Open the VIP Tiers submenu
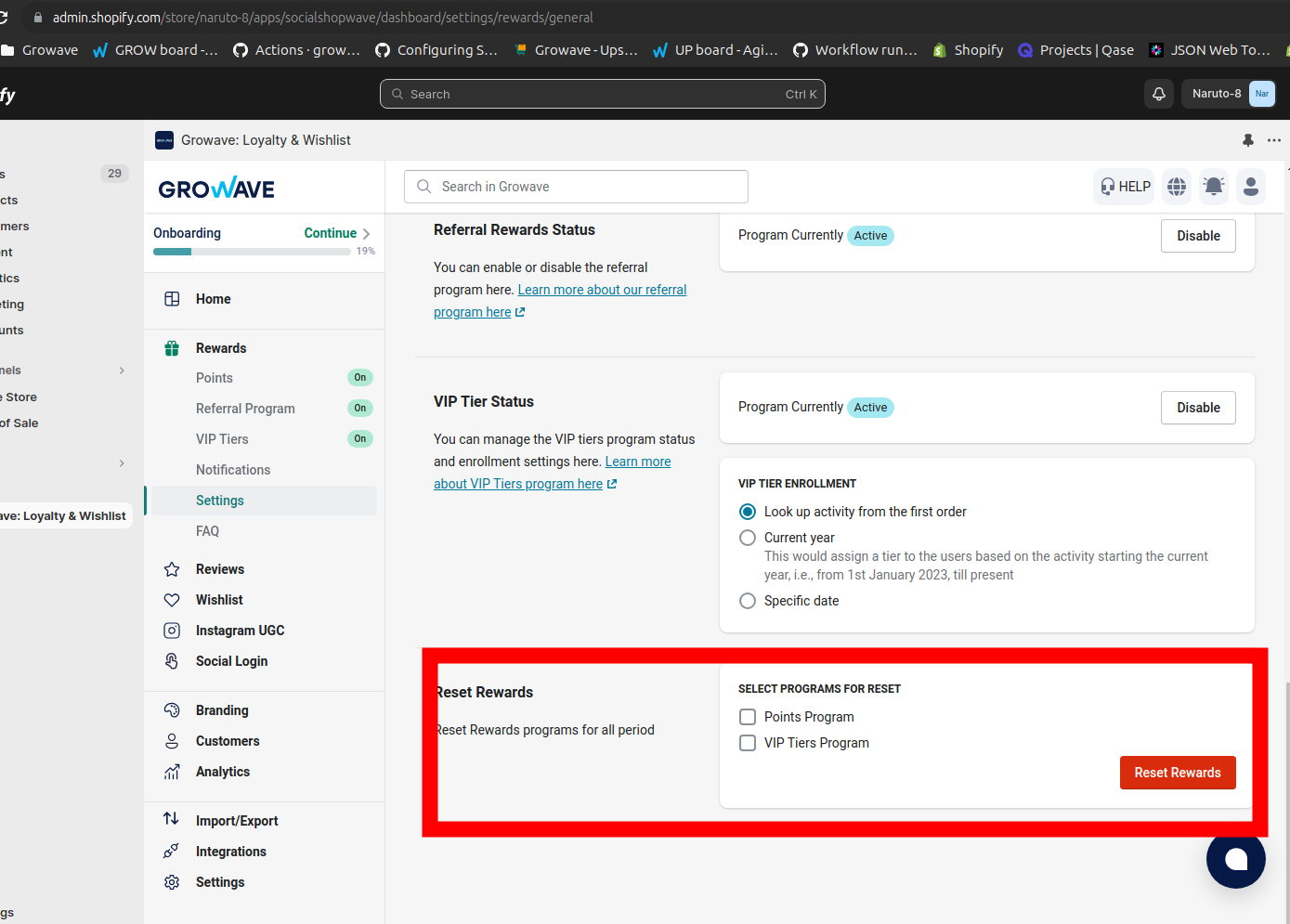 pos(222,439)
